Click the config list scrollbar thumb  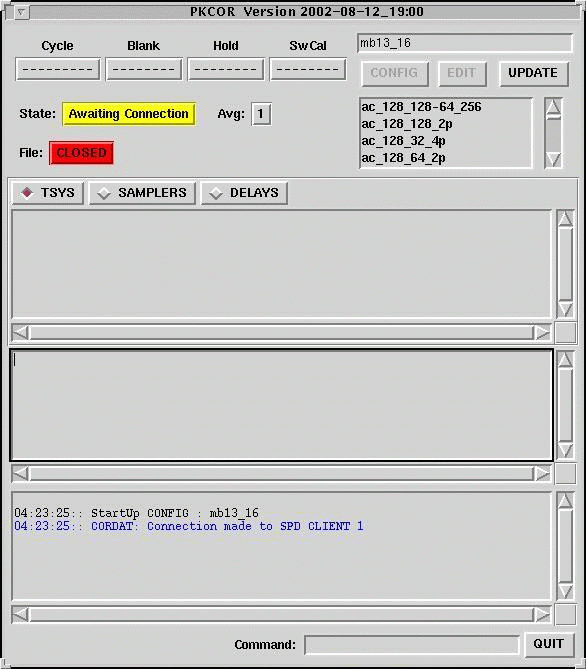pyautogui.click(x=554, y=117)
